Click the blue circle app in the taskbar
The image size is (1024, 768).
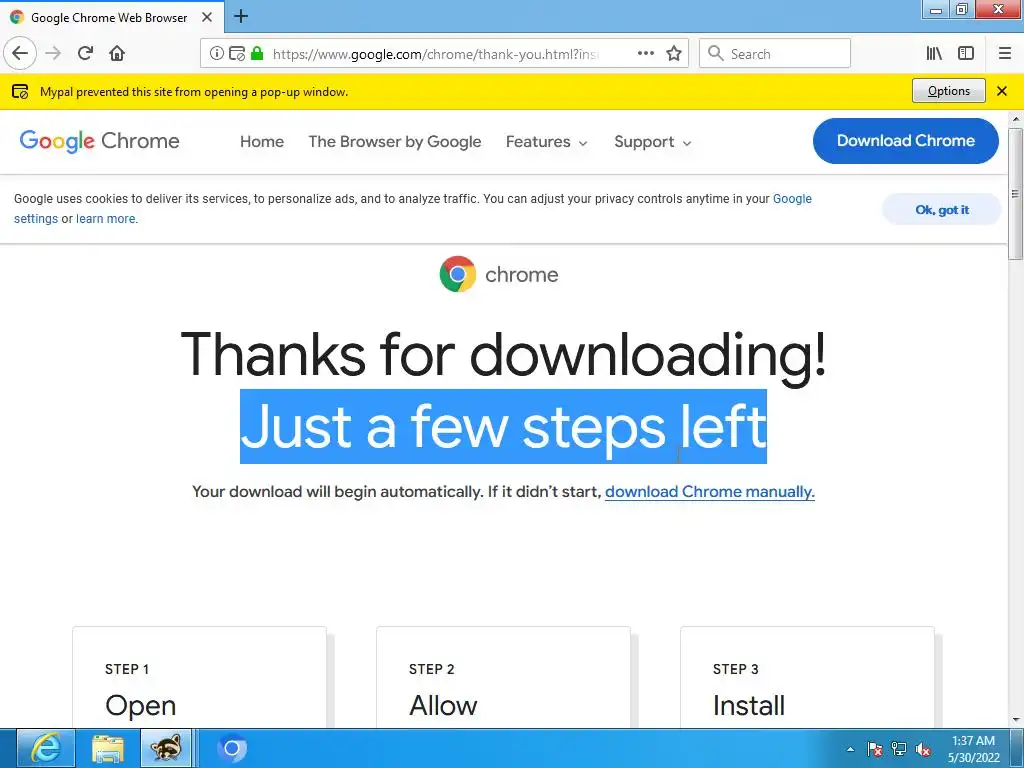[x=231, y=748]
